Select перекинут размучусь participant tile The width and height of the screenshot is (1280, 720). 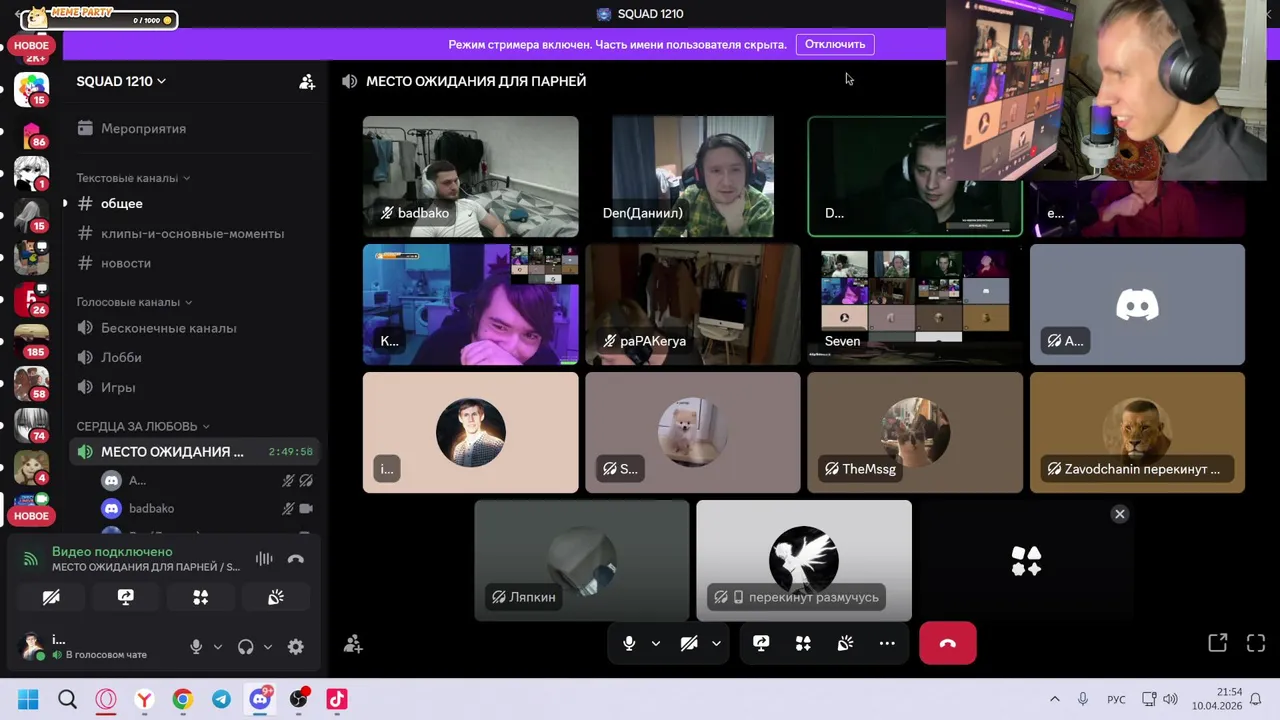(x=804, y=561)
